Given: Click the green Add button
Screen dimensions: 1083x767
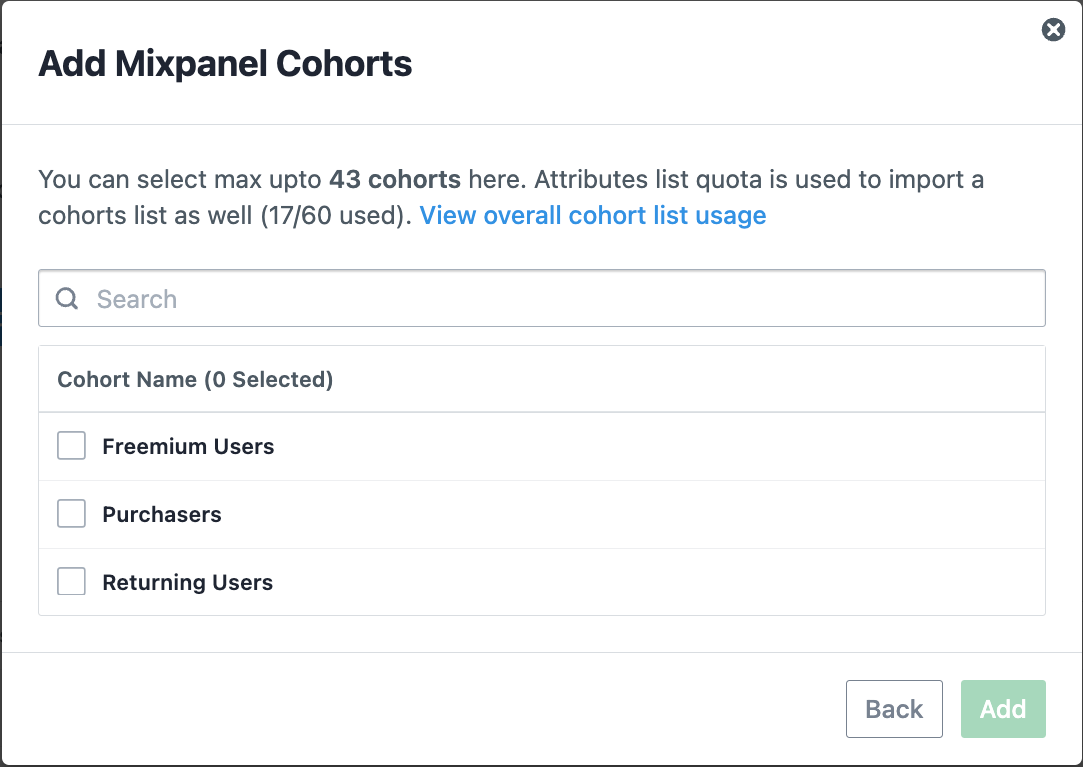Looking at the screenshot, I should pyautogui.click(x=1003, y=709).
